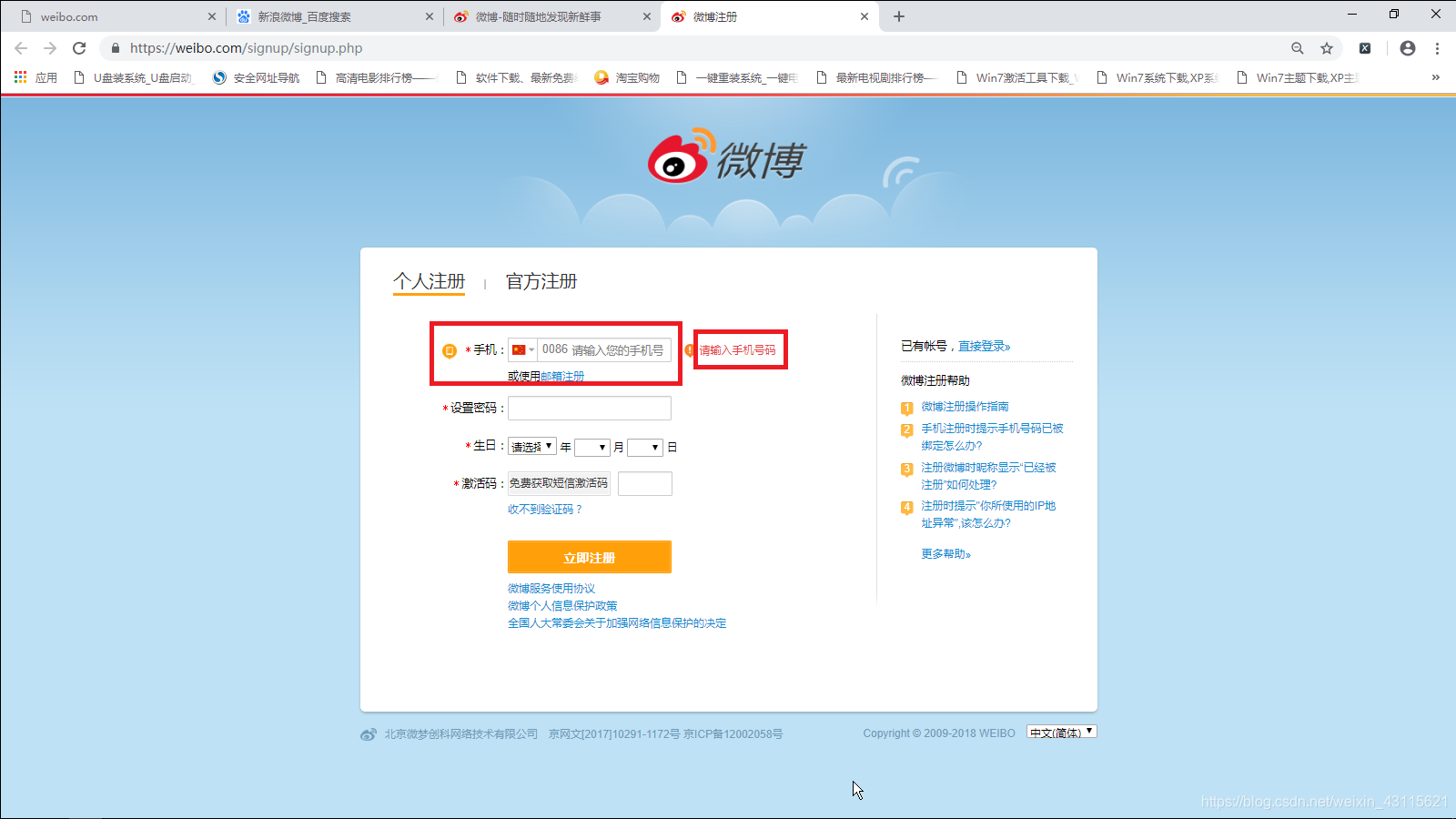Screen dimensions: 1456x819
Task: Click the browser back arrow
Action: tap(21, 48)
